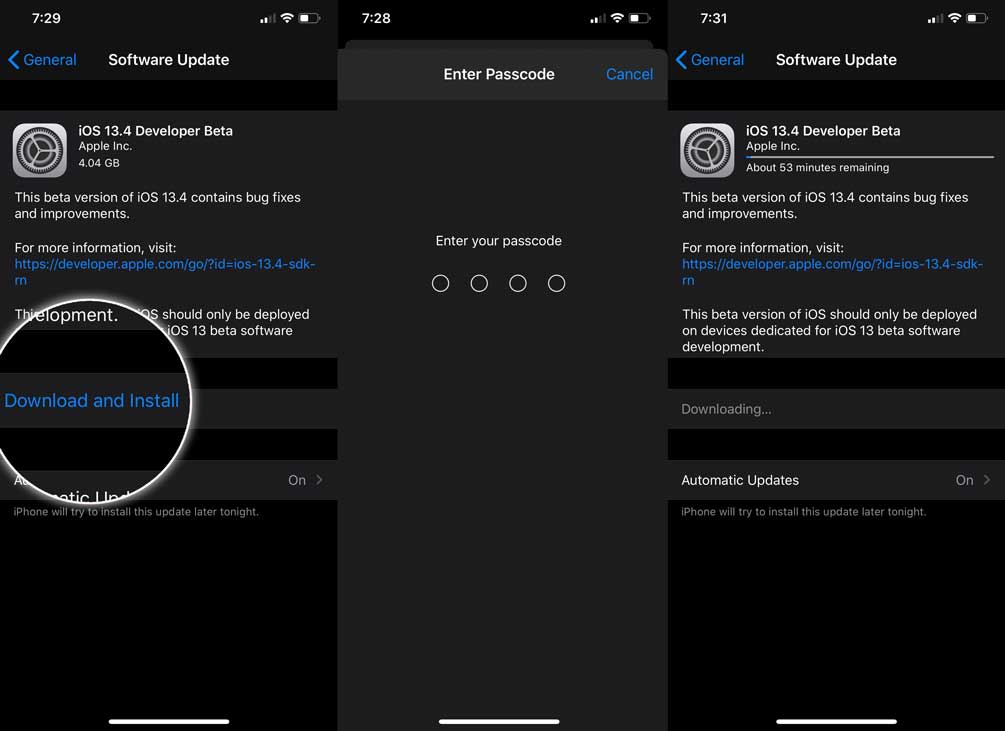Image resolution: width=1005 pixels, height=731 pixels.
Task: Tap the 7:31 clock in status bar
Action: (713, 18)
